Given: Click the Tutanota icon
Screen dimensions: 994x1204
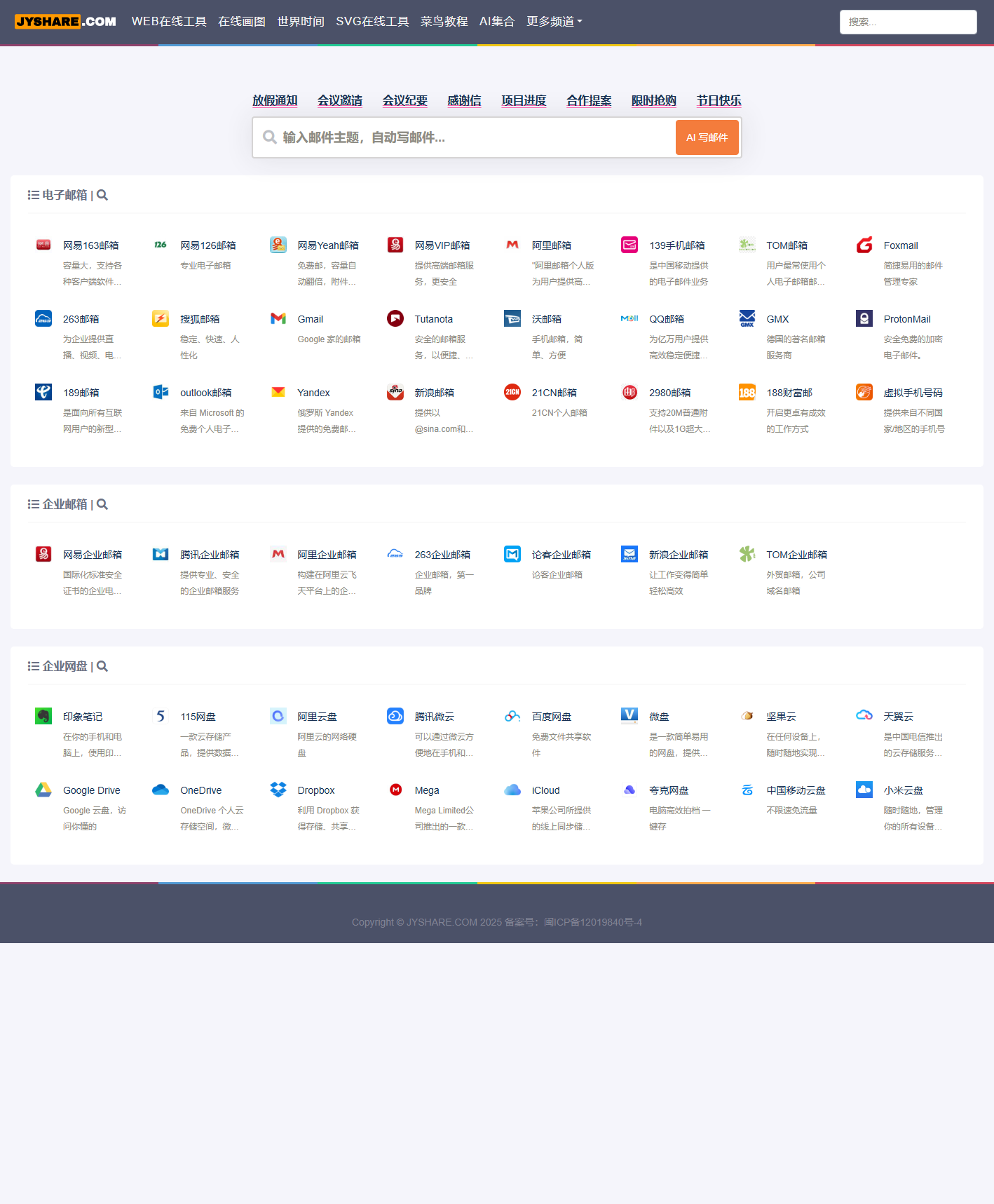Looking at the screenshot, I should pos(395,319).
